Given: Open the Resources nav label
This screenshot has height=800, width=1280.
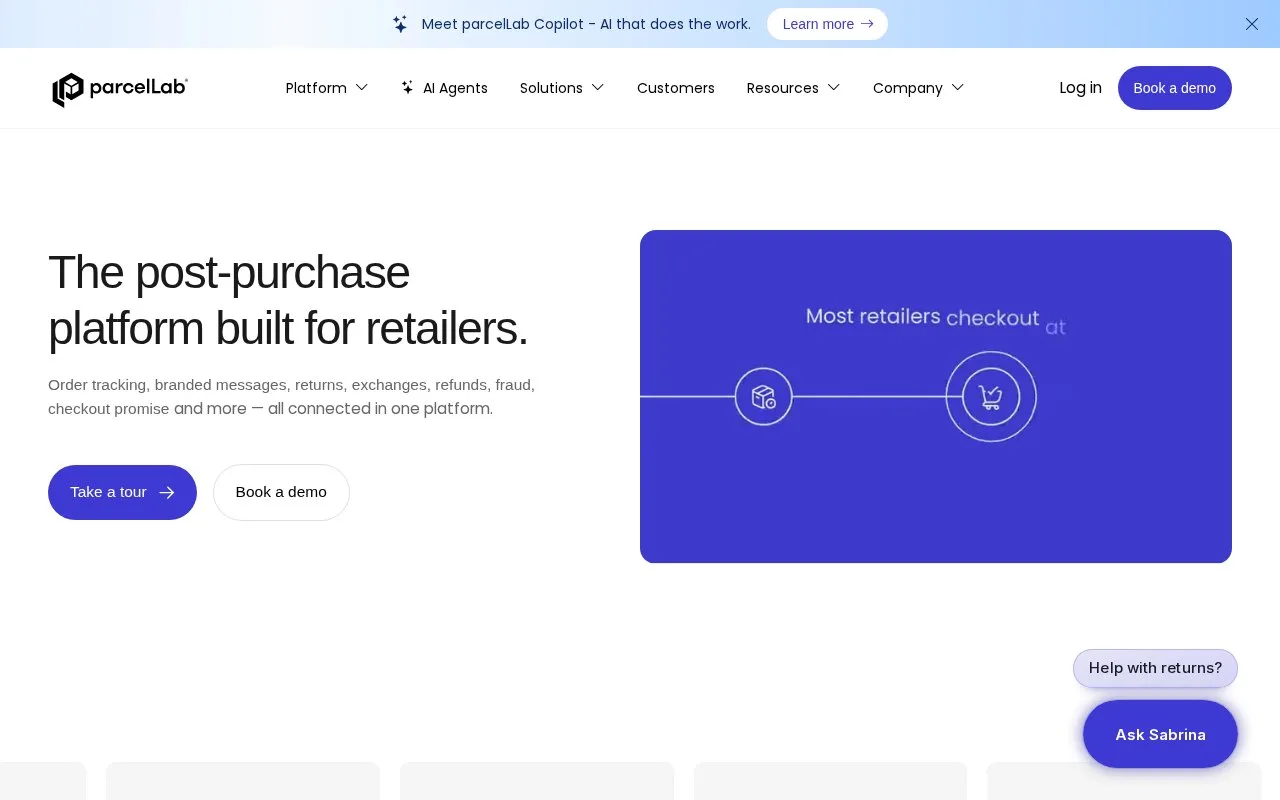Looking at the screenshot, I should pos(783,88).
